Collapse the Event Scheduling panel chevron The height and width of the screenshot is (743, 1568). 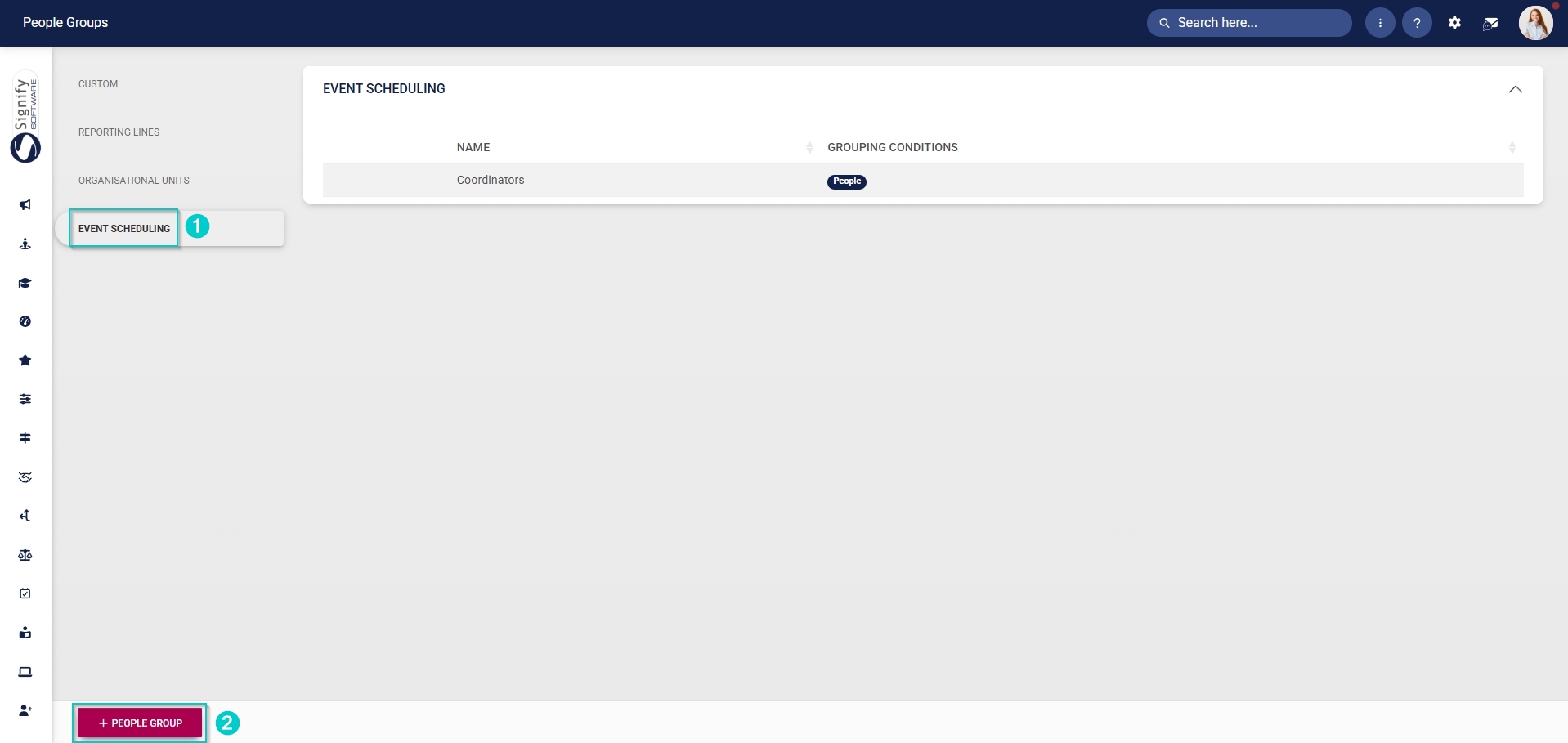pos(1515,89)
